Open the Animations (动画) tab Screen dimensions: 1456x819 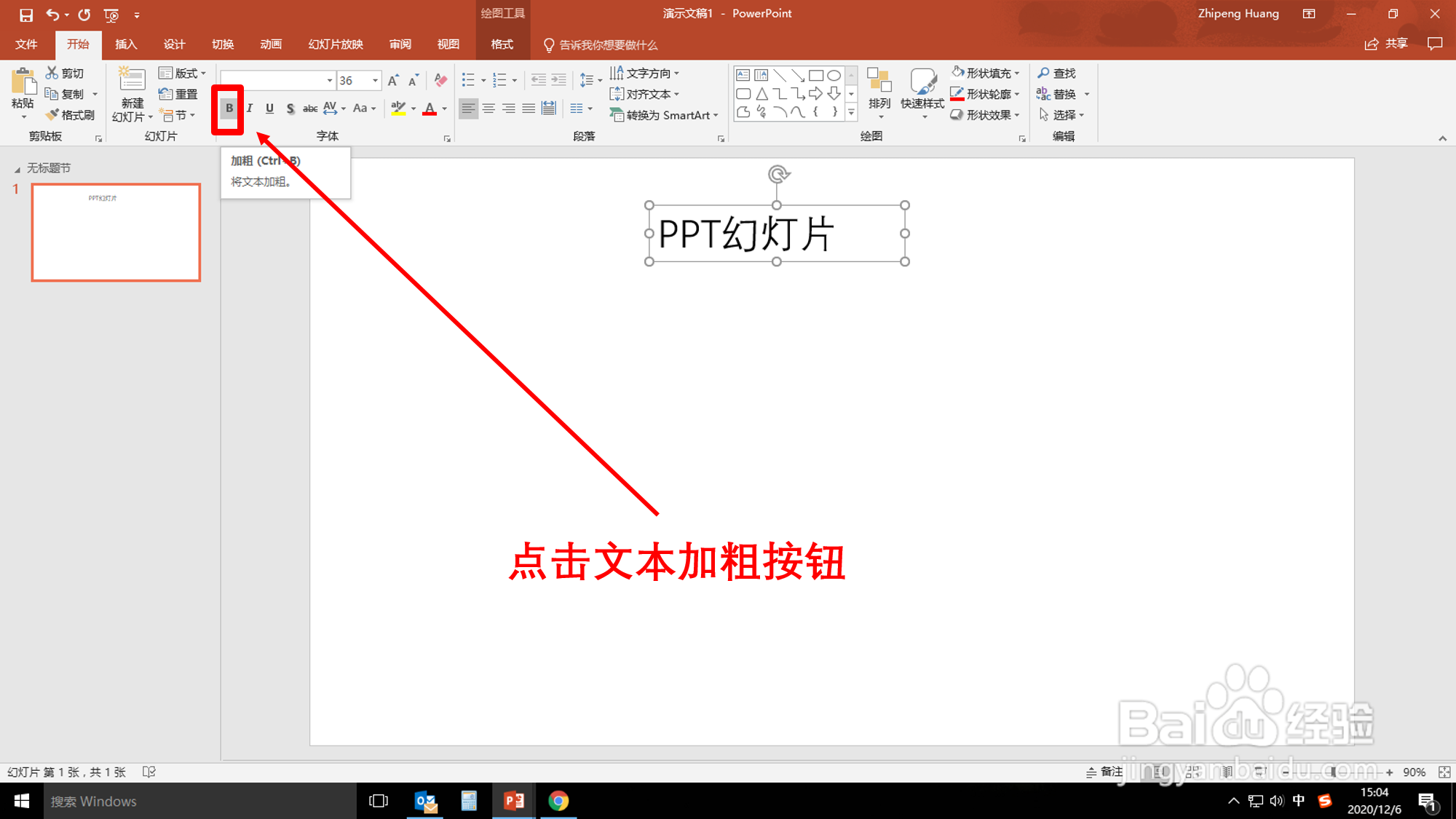pos(271,44)
